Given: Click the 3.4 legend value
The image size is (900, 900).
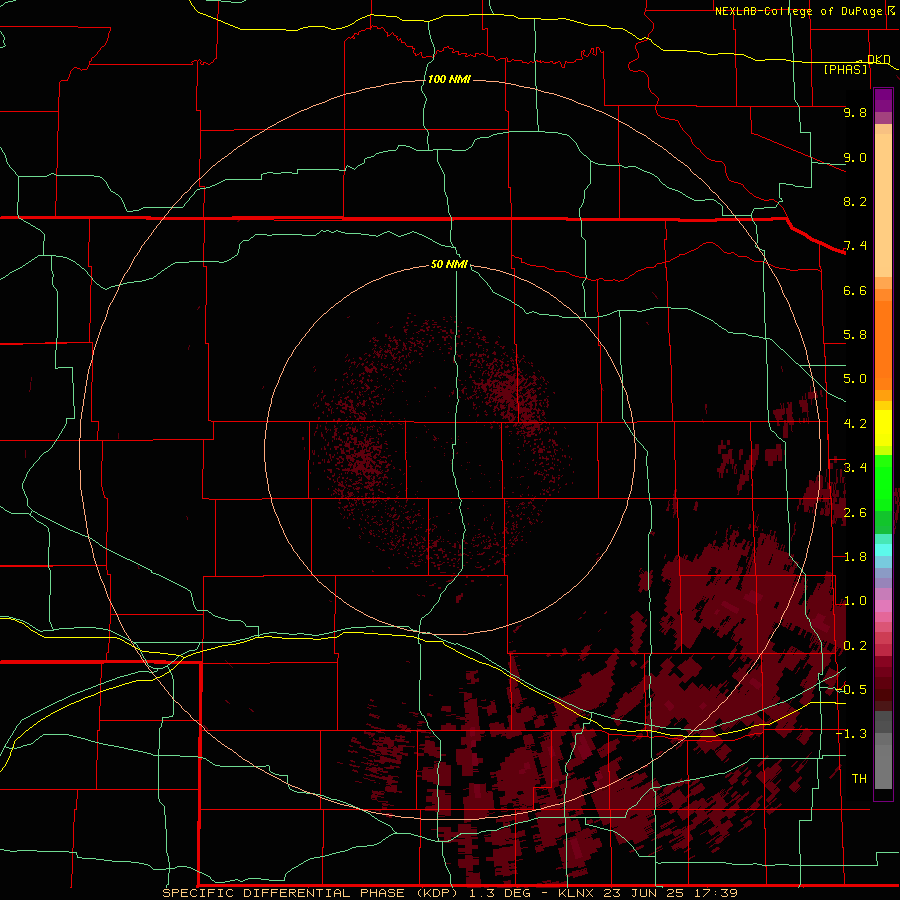Looking at the screenshot, I should 855,468.
